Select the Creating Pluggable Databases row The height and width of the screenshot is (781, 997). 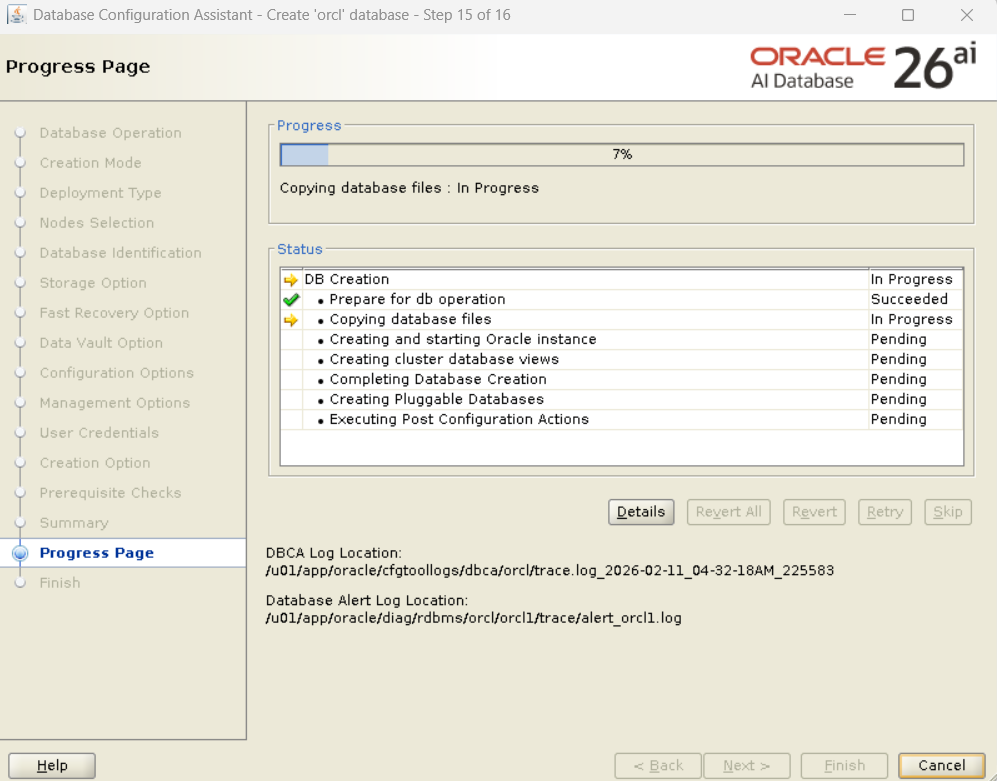[437, 399]
